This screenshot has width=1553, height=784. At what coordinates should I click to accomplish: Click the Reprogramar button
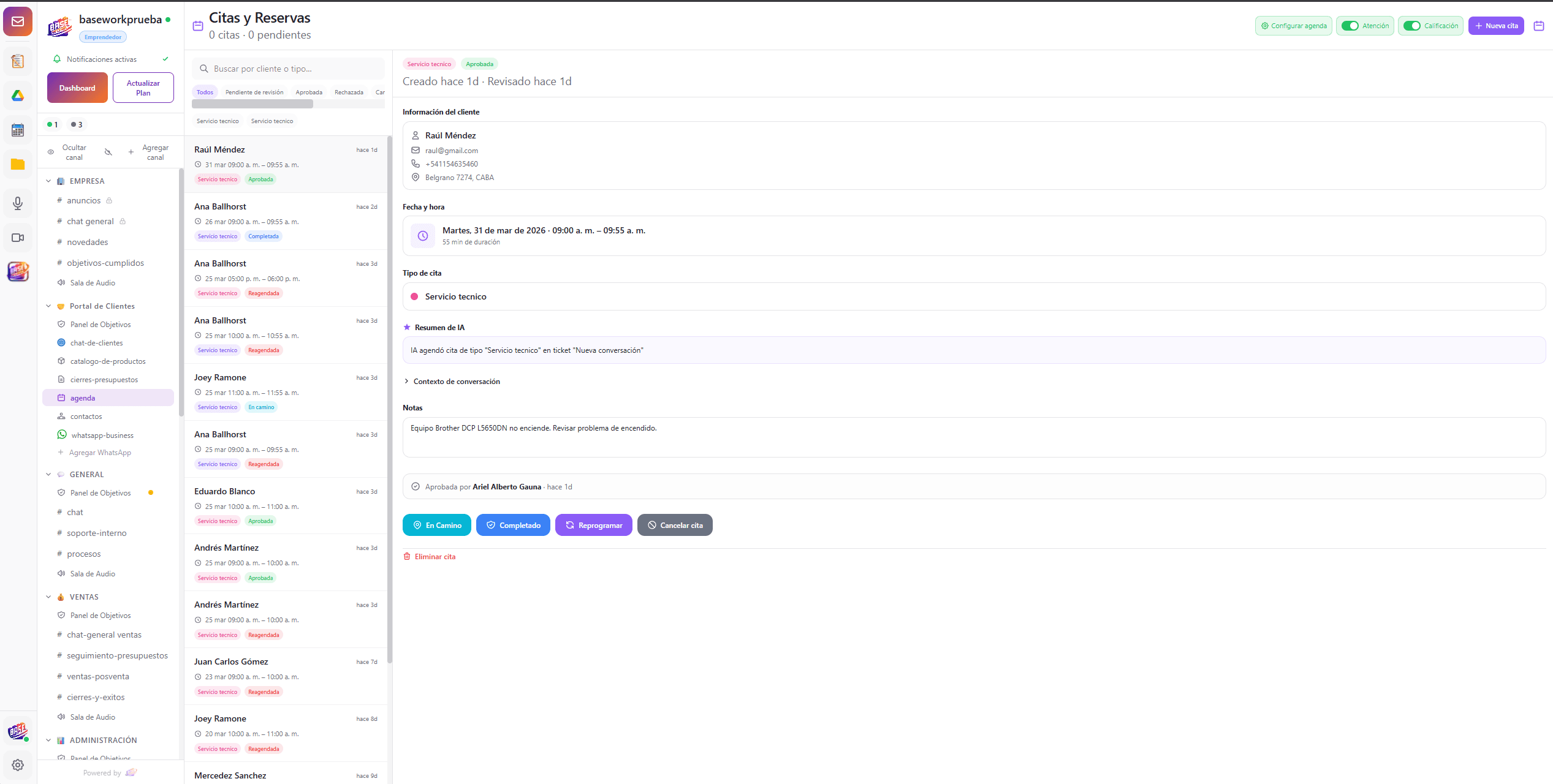(593, 526)
